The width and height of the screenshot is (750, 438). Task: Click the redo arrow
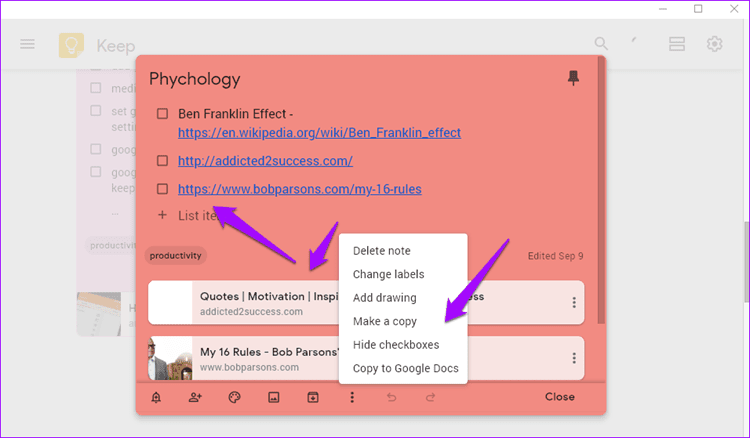(430, 397)
